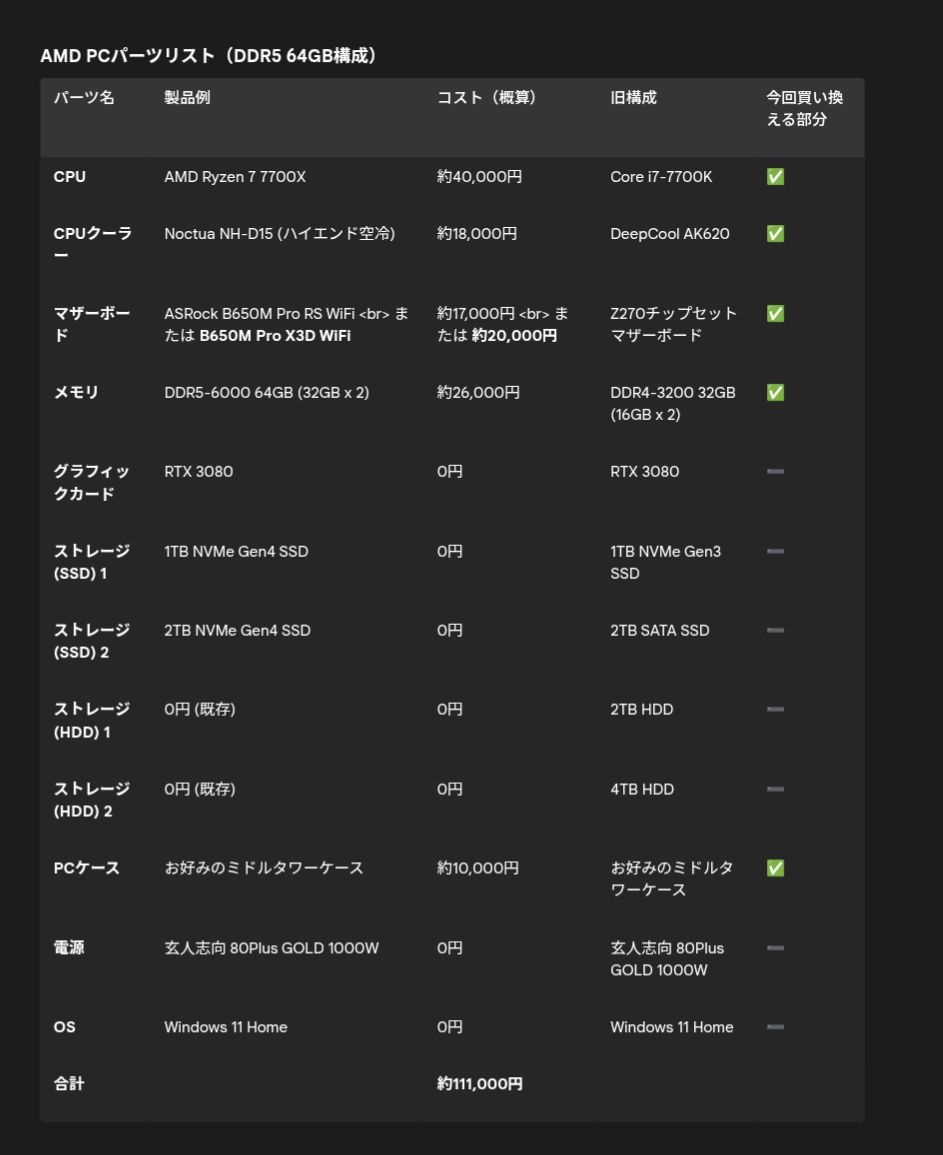
Task: Click the dash icon in the 電源 row
Action: point(775,947)
